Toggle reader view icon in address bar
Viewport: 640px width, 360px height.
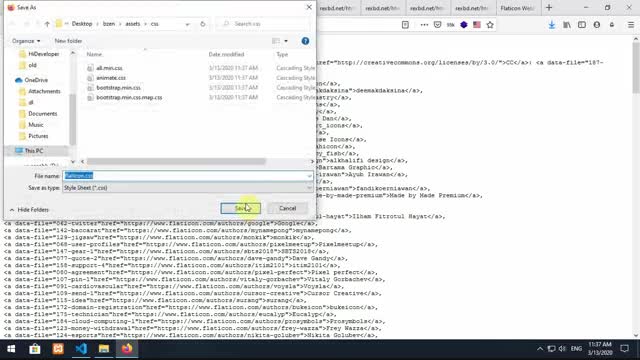(405, 25)
